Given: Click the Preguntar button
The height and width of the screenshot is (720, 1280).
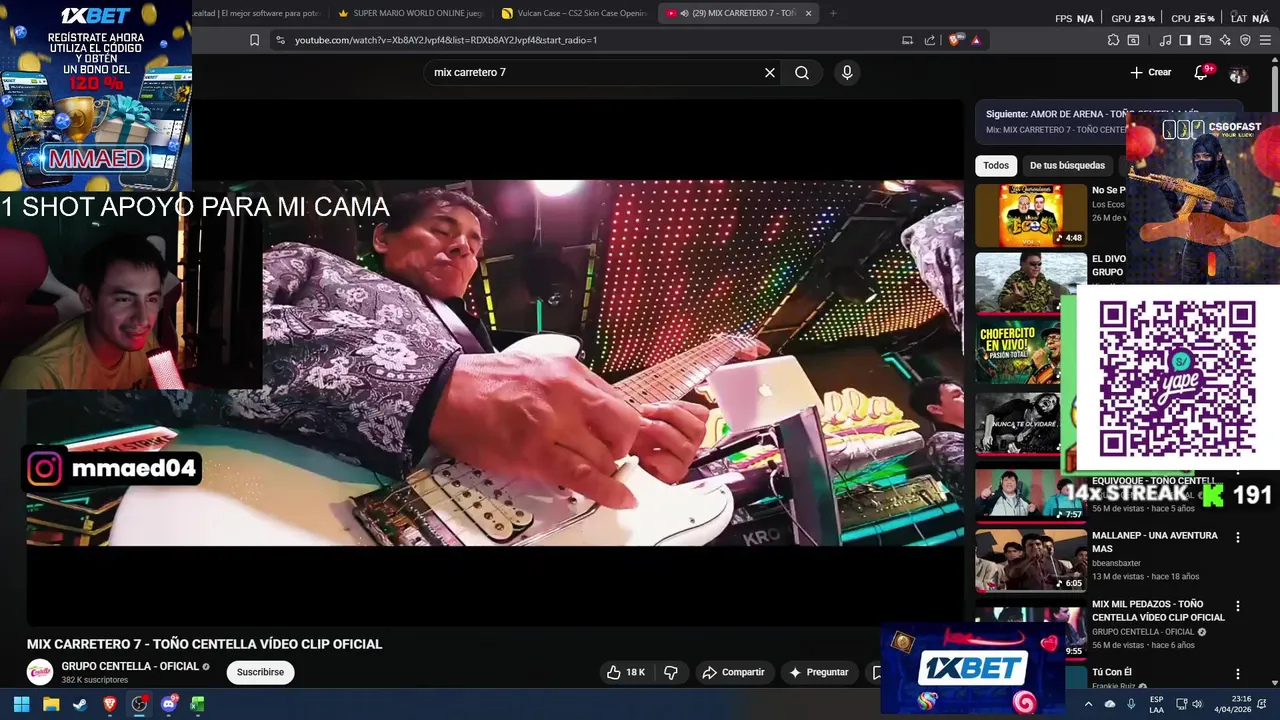Looking at the screenshot, I should [818, 672].
